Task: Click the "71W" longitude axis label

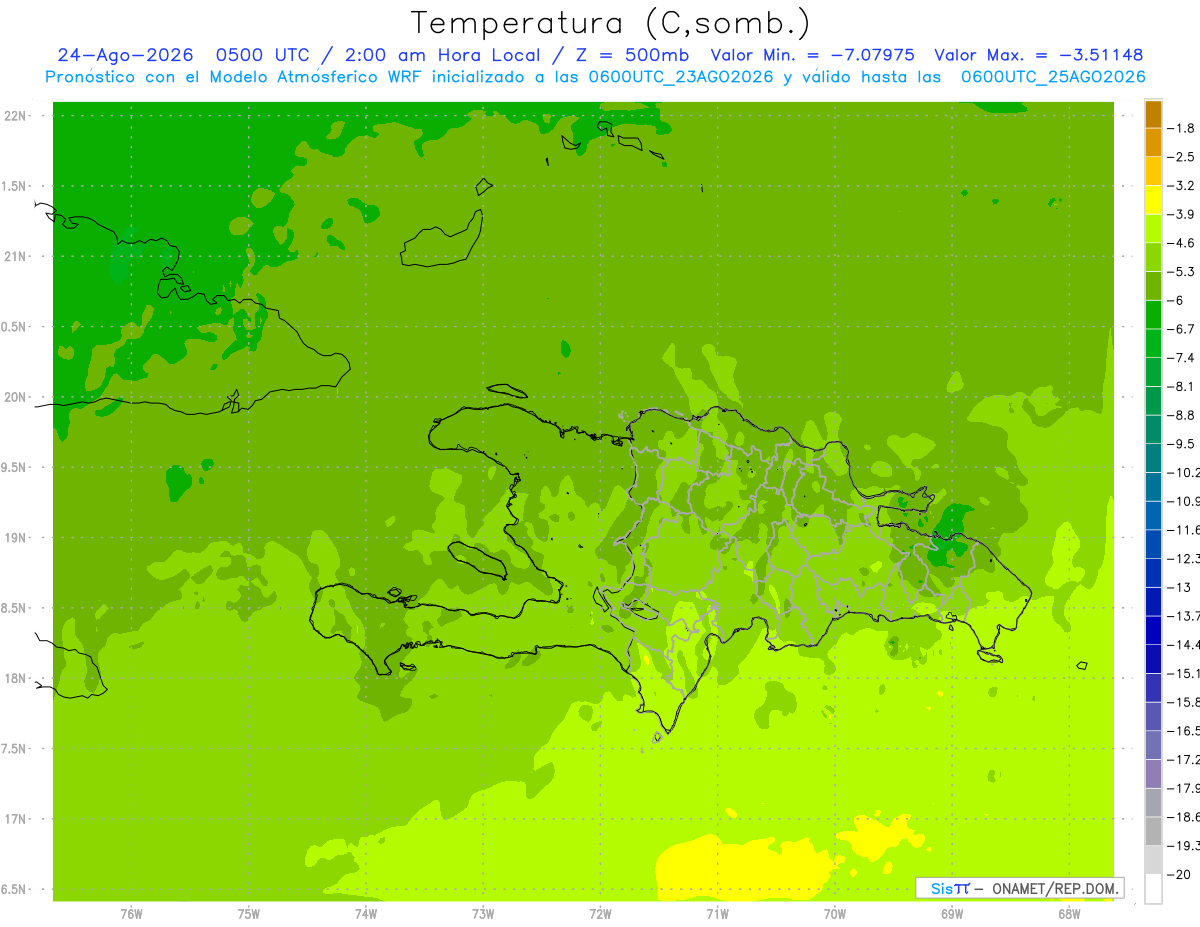Action: (717, 914)
